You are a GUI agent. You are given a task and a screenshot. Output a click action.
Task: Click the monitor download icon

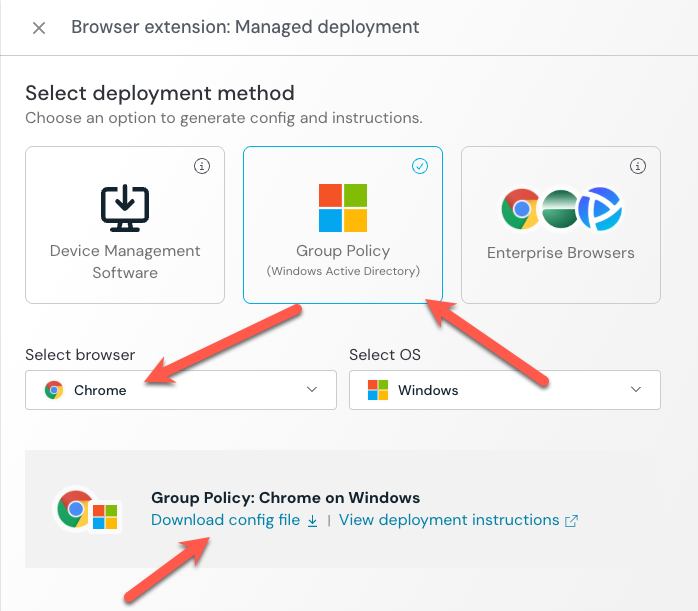coord(125,208)
